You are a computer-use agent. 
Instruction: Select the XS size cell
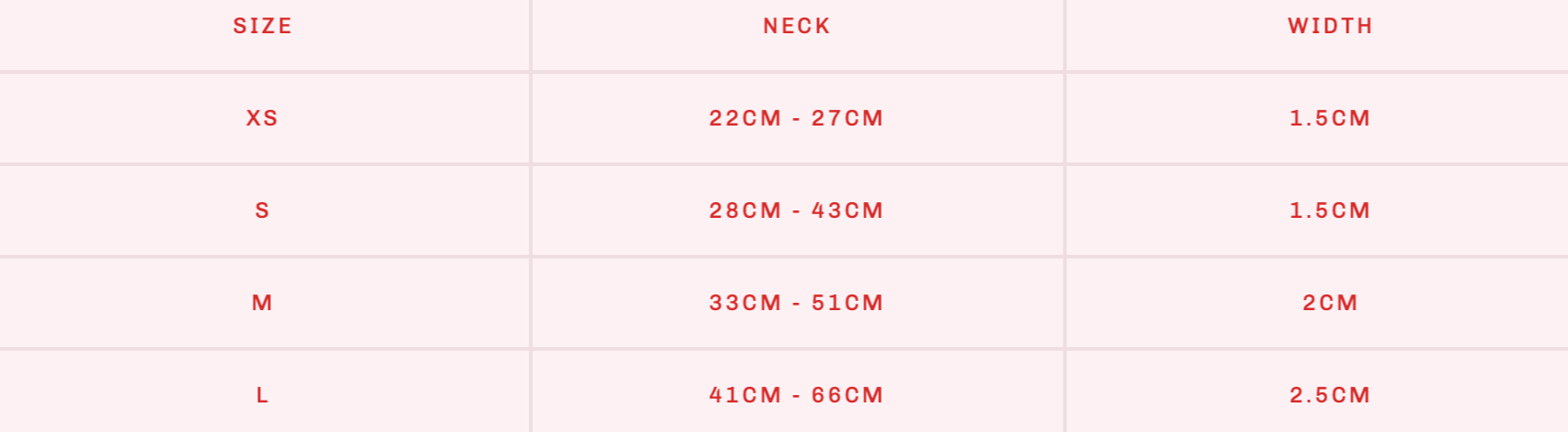click(x=263, y=118)
